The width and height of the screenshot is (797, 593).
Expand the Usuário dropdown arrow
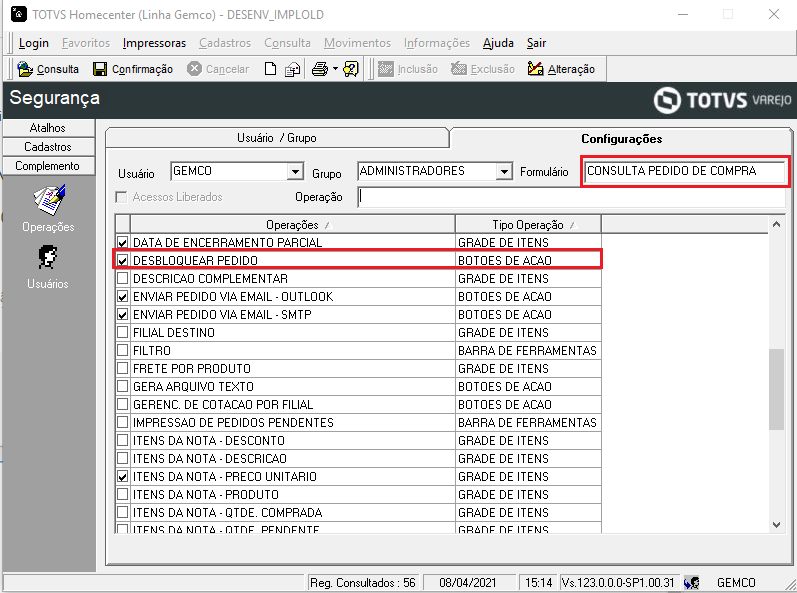[295, 172]
